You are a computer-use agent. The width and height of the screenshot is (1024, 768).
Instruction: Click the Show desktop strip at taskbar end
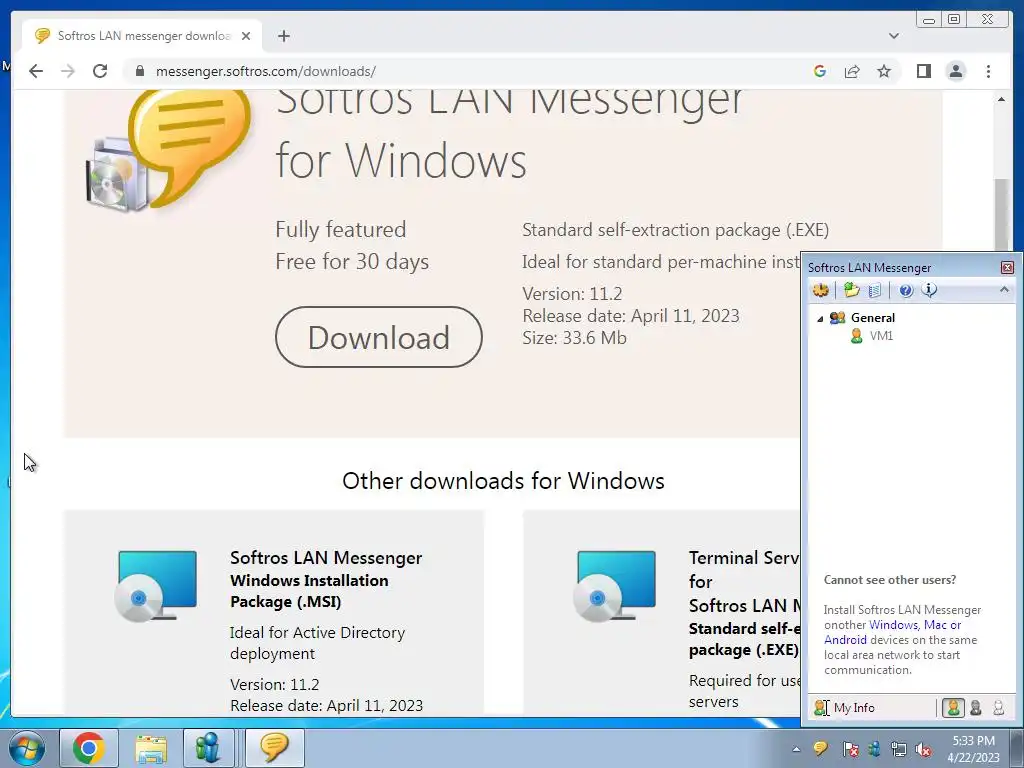click(x=1018, y=748)
